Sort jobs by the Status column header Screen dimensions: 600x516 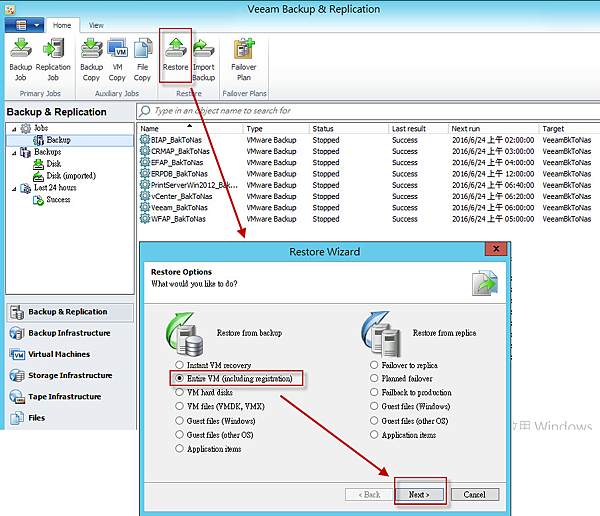point(349,129)
